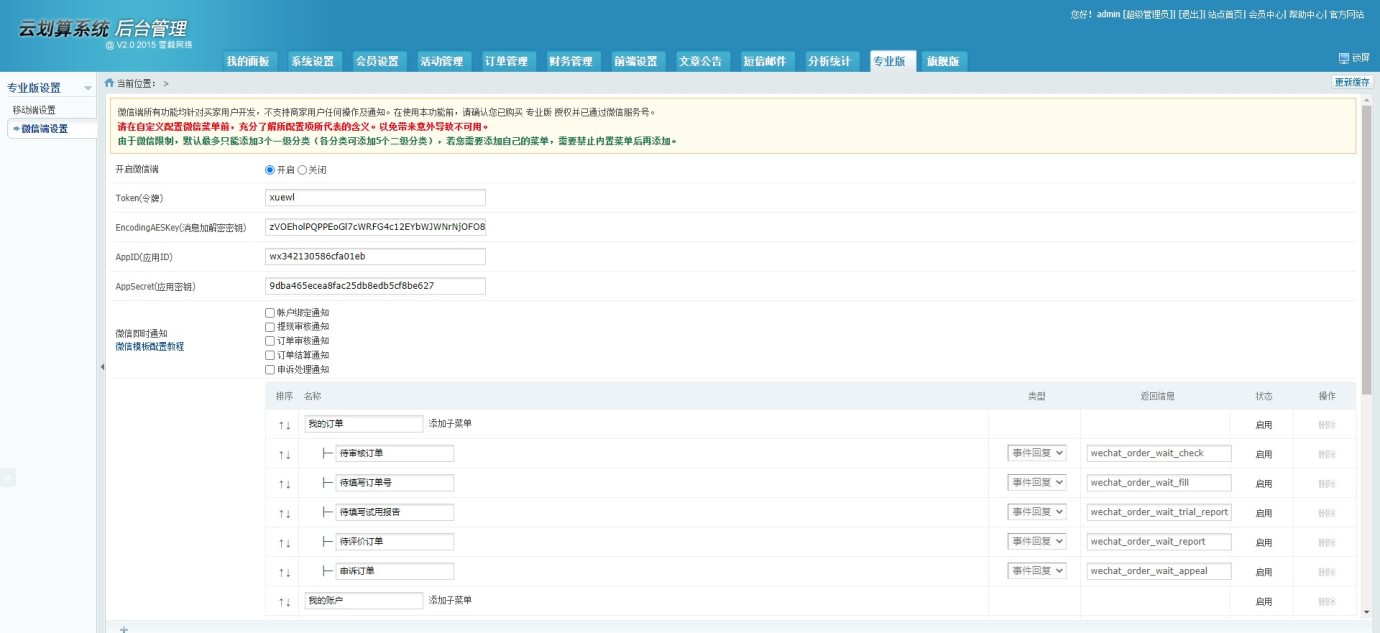The image size is (1380, 633).
Task: Open the 事件回复 dropdown for 申诉订单
Action: pyautogui.click(x=1037, y=571)
